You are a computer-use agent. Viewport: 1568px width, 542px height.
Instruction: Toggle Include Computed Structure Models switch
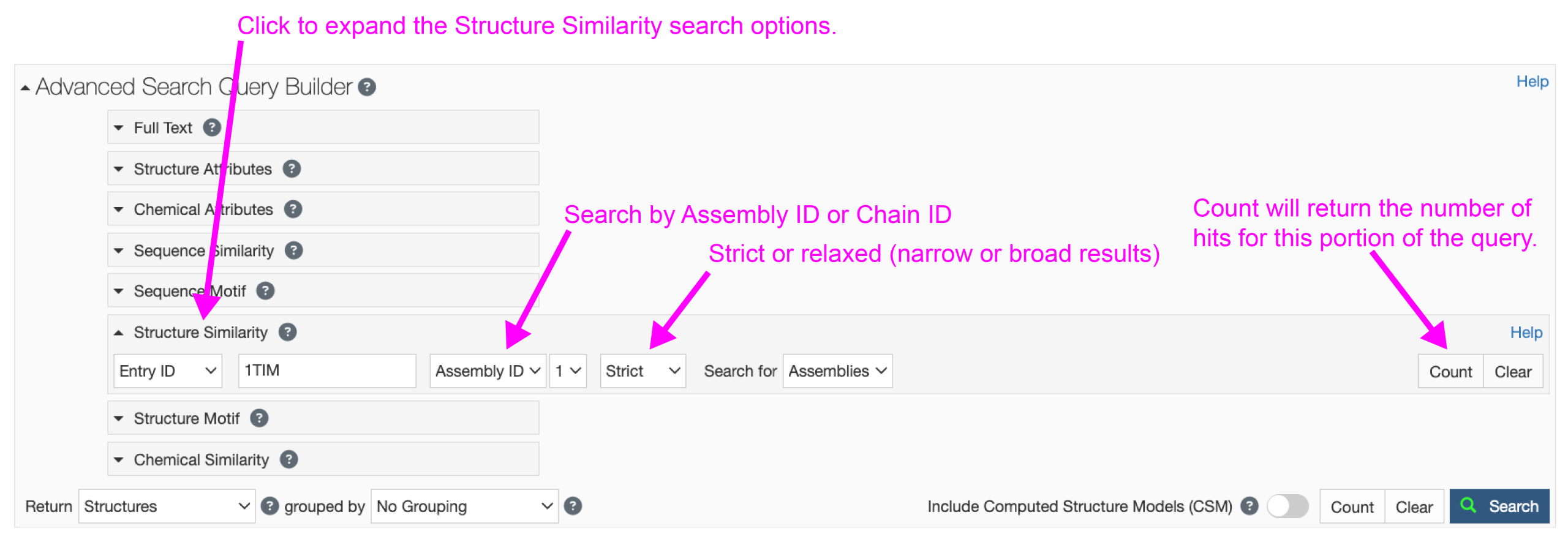1287,506
